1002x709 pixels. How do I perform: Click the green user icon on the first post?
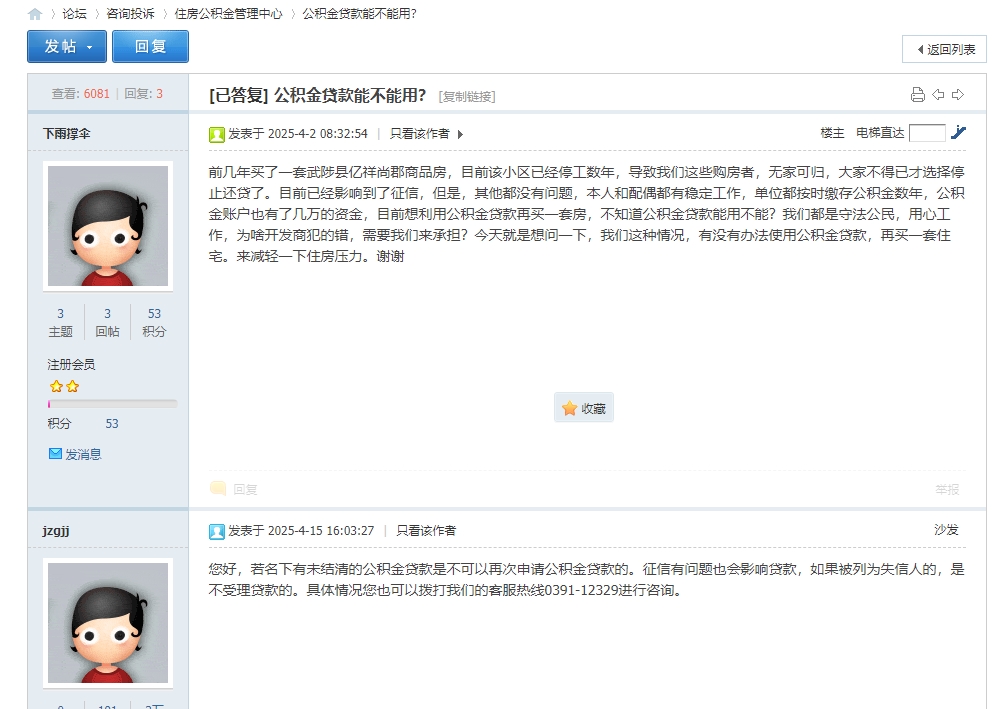(217, 134)
